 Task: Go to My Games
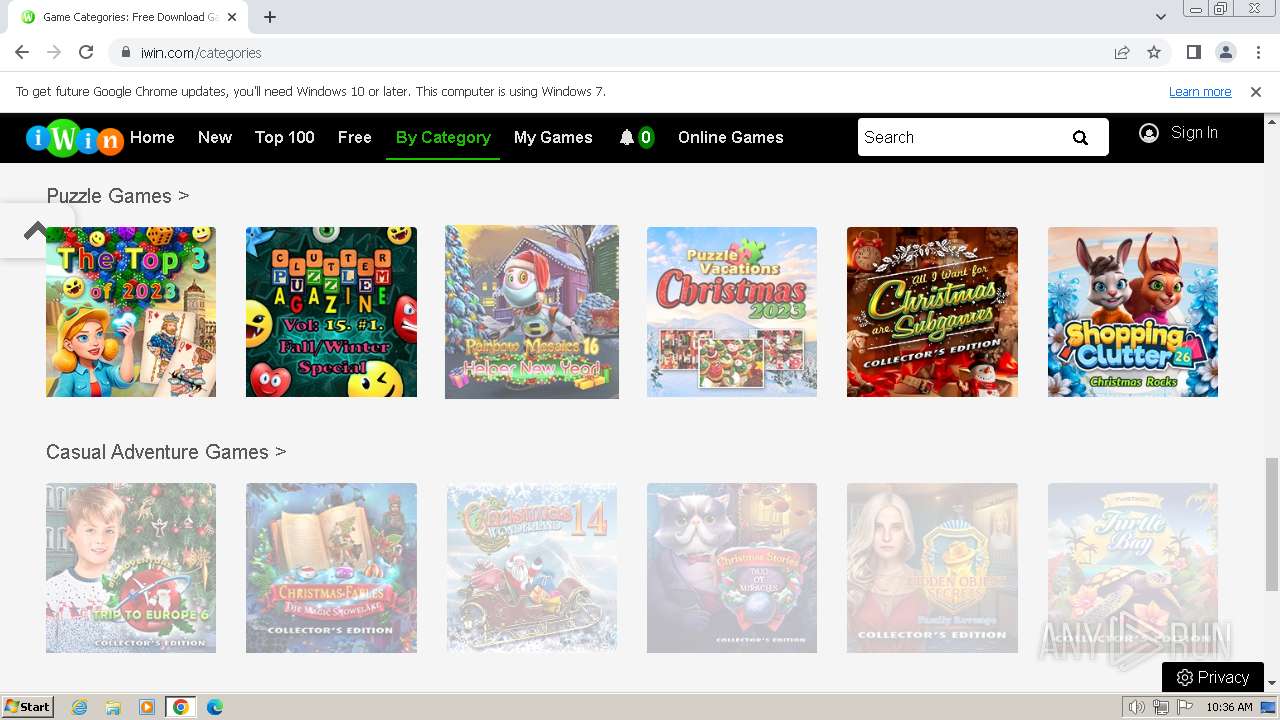coord(553,137)
